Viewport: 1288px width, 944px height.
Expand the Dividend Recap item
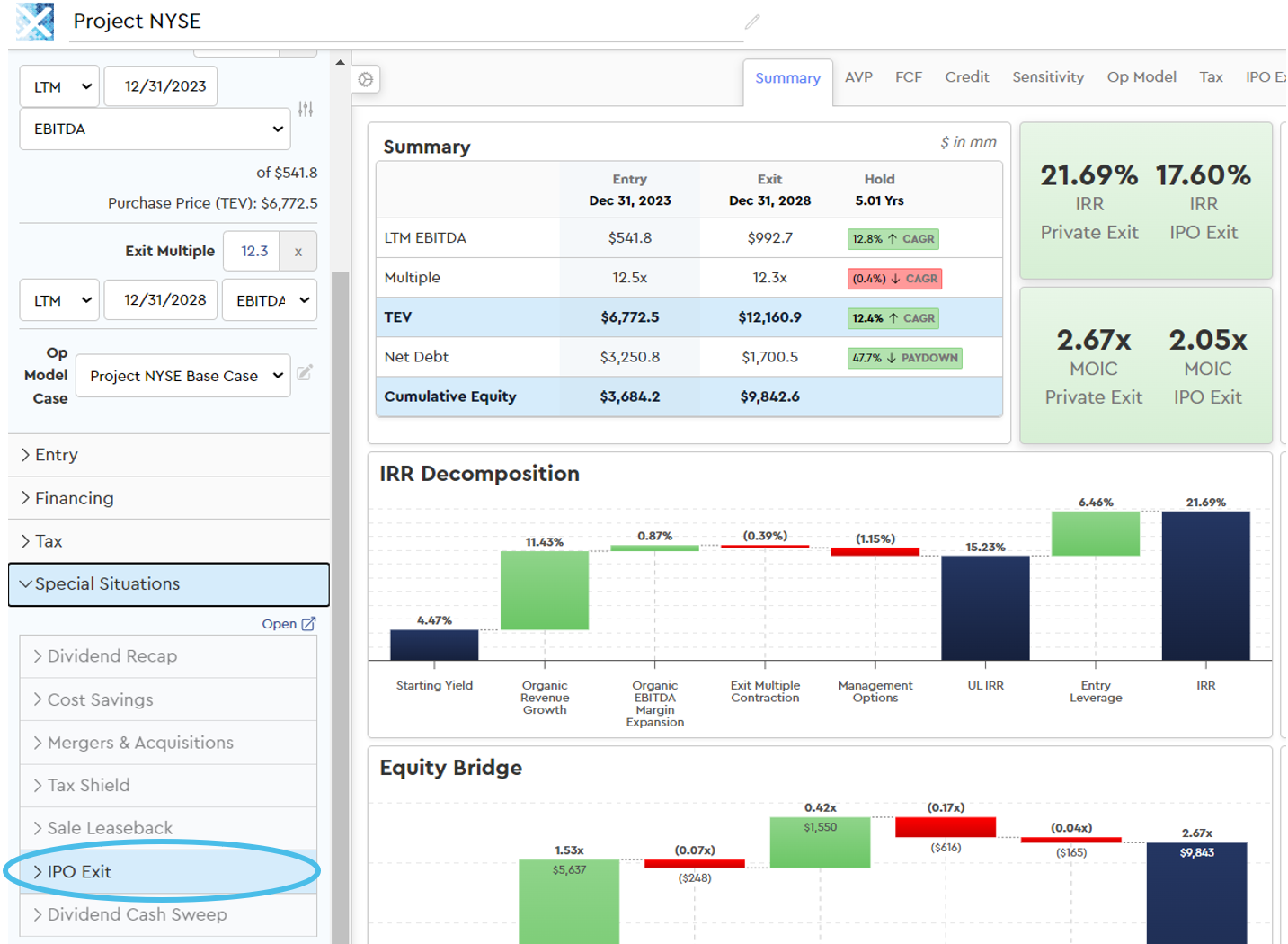168,656
